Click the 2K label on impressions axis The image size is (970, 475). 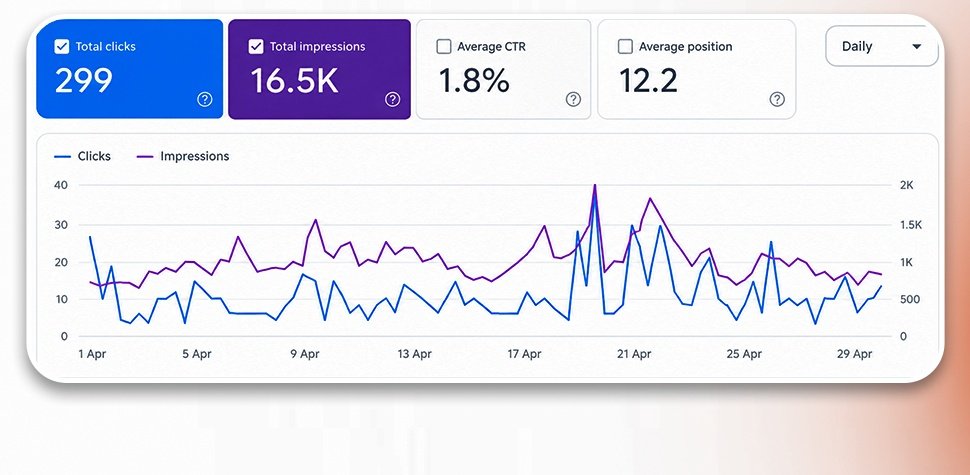(x=906, y=185)
